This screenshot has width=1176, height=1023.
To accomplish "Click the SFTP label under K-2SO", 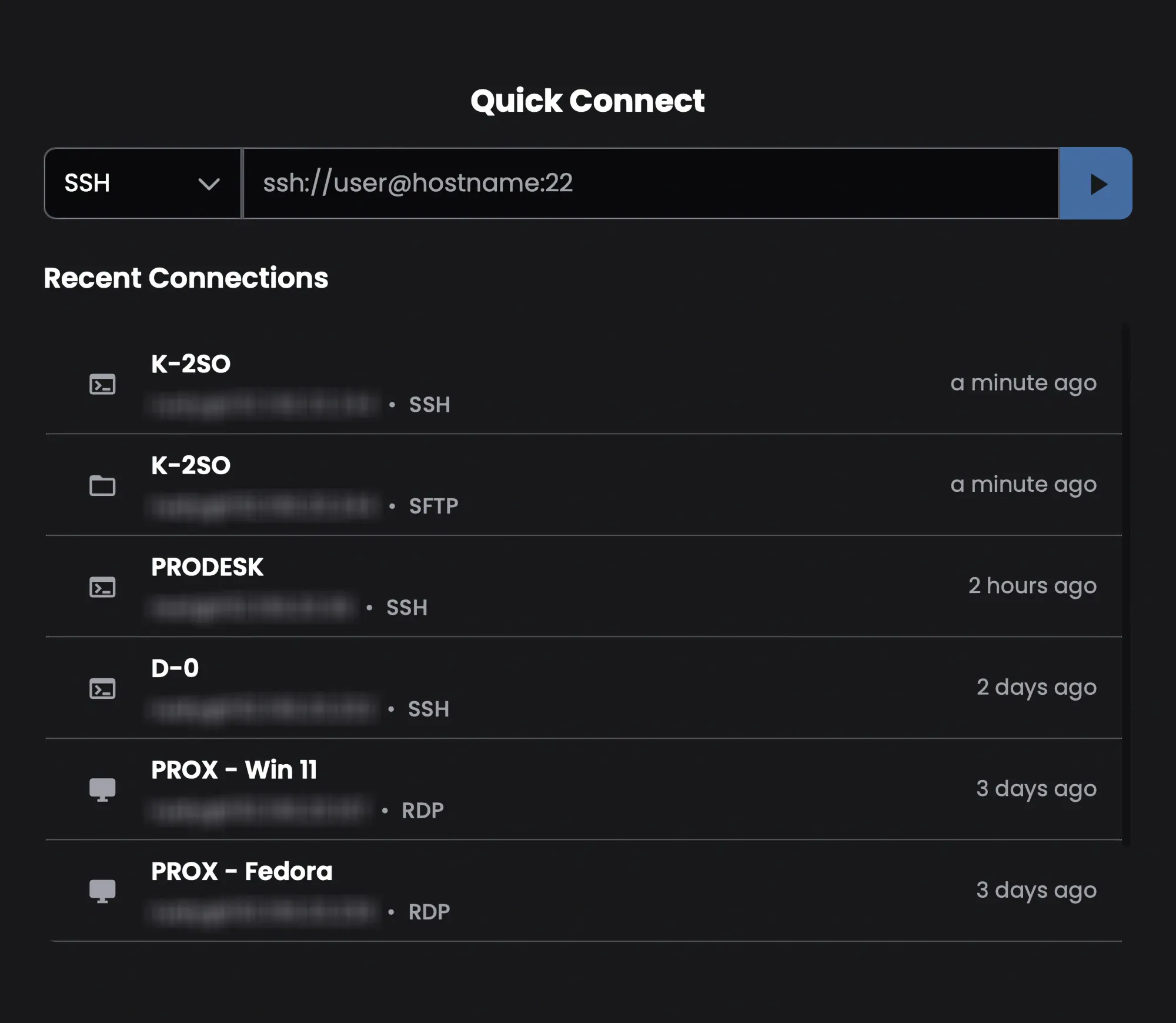I will coord(433,506).
